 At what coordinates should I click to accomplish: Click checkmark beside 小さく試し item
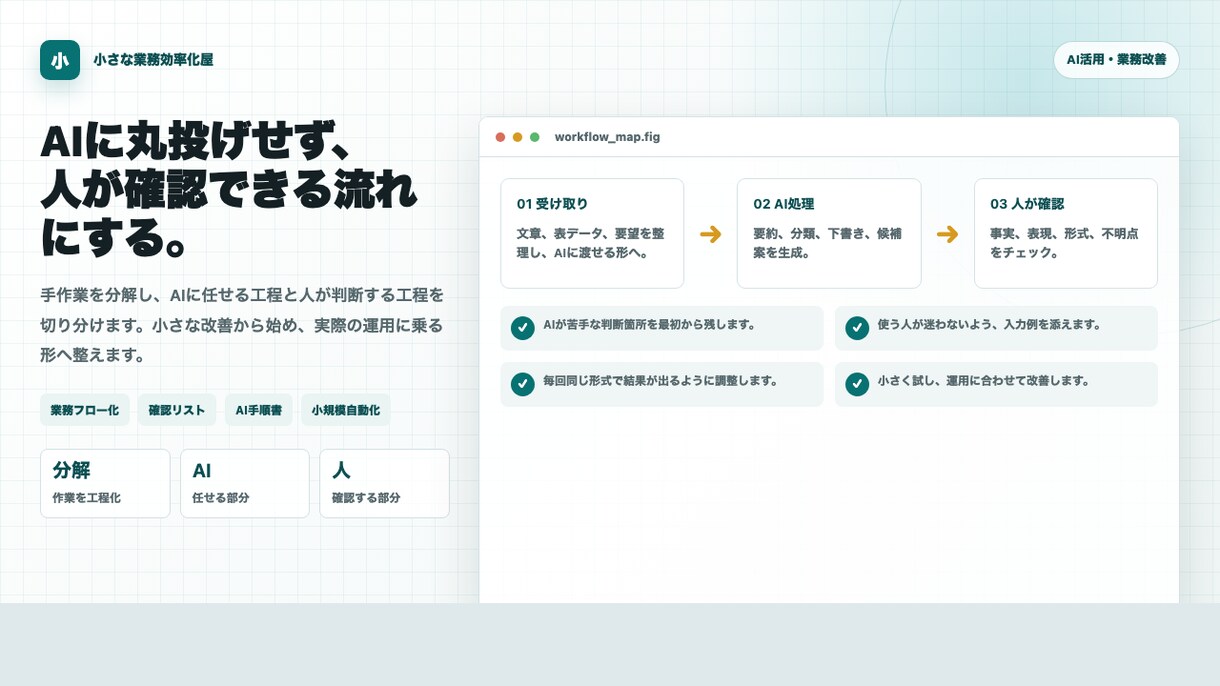857,384
